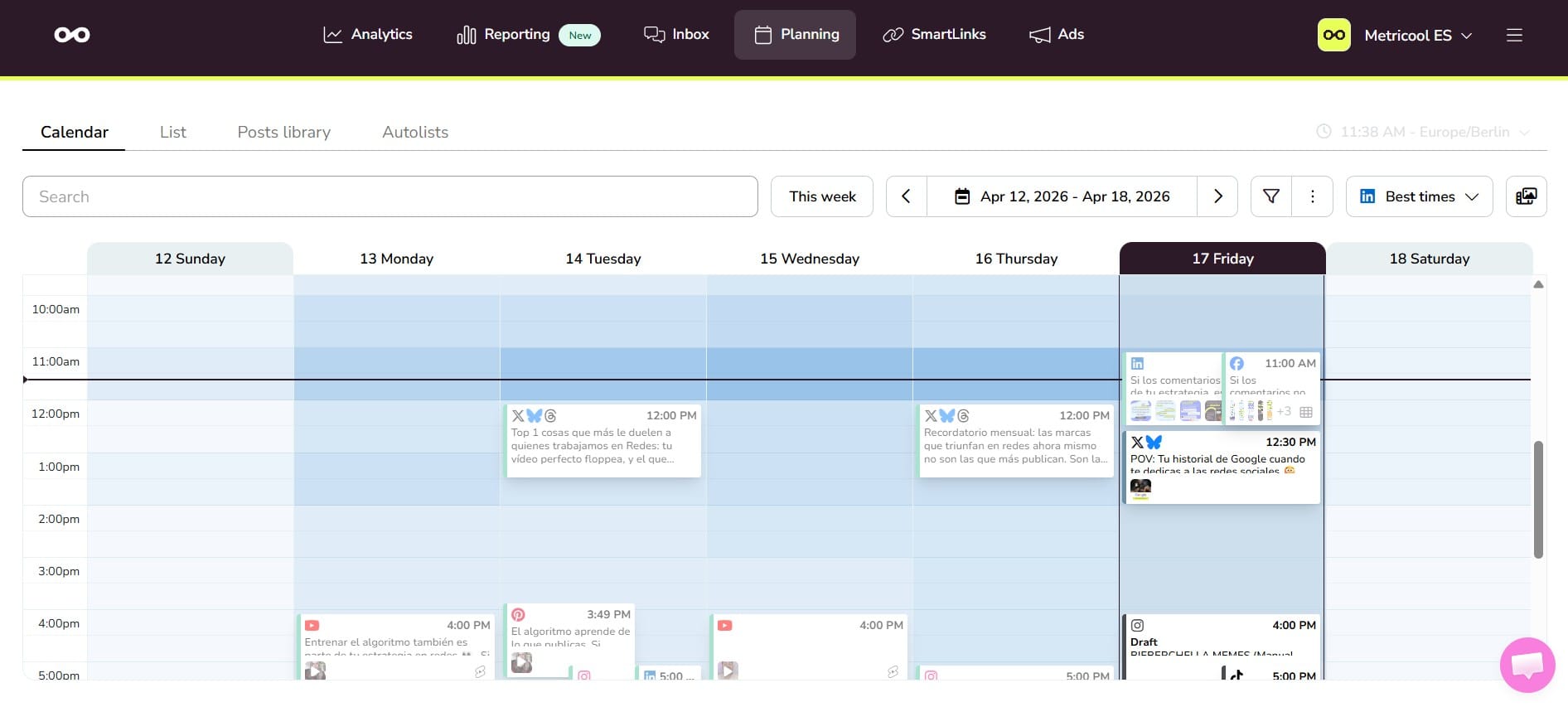Click the thumbnail on the 12:30 PM post
This screenshot has width=1568, height=707.
tap(1141, 489)
